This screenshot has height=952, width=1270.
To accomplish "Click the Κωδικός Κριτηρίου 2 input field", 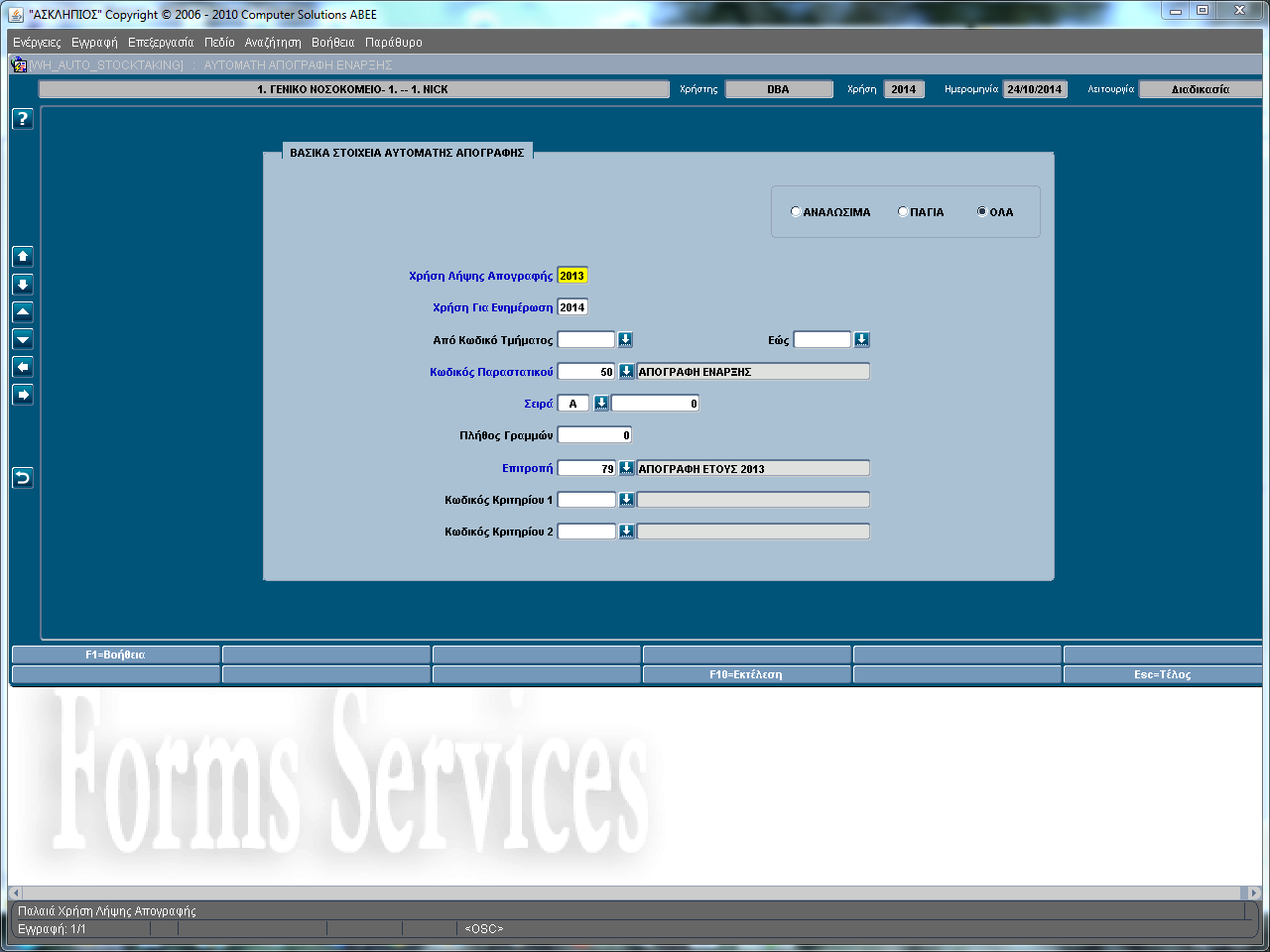I will tap(586, 531).
